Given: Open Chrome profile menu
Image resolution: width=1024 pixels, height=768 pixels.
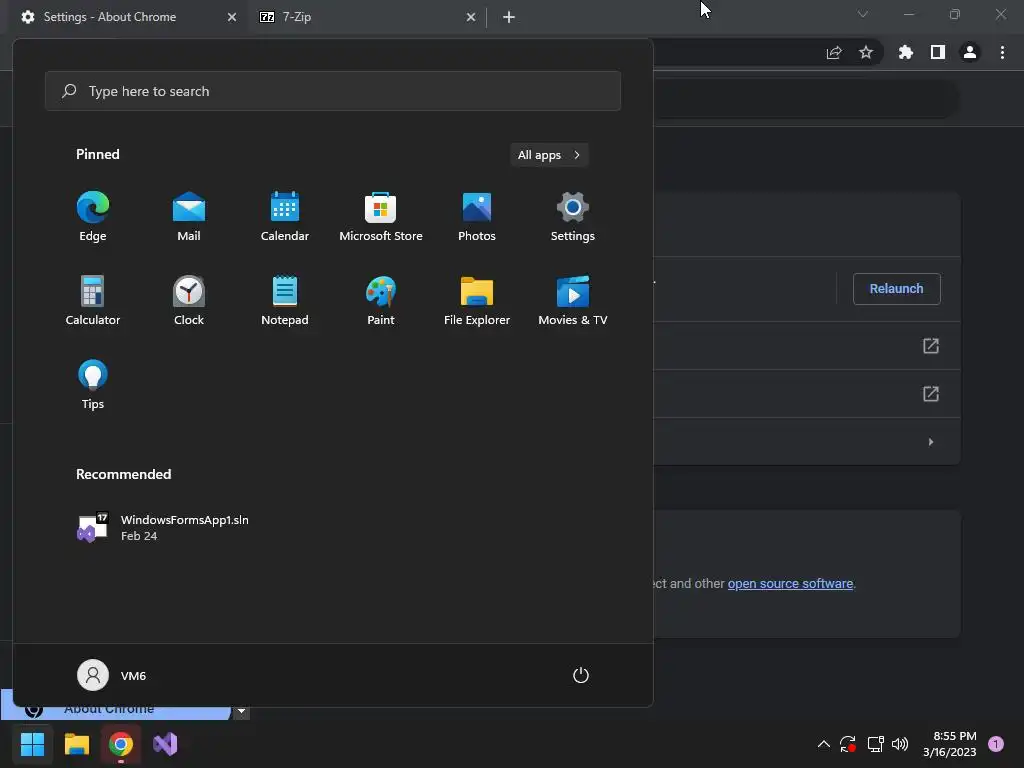Looking at the screenshot, I should tap(970, 52).
